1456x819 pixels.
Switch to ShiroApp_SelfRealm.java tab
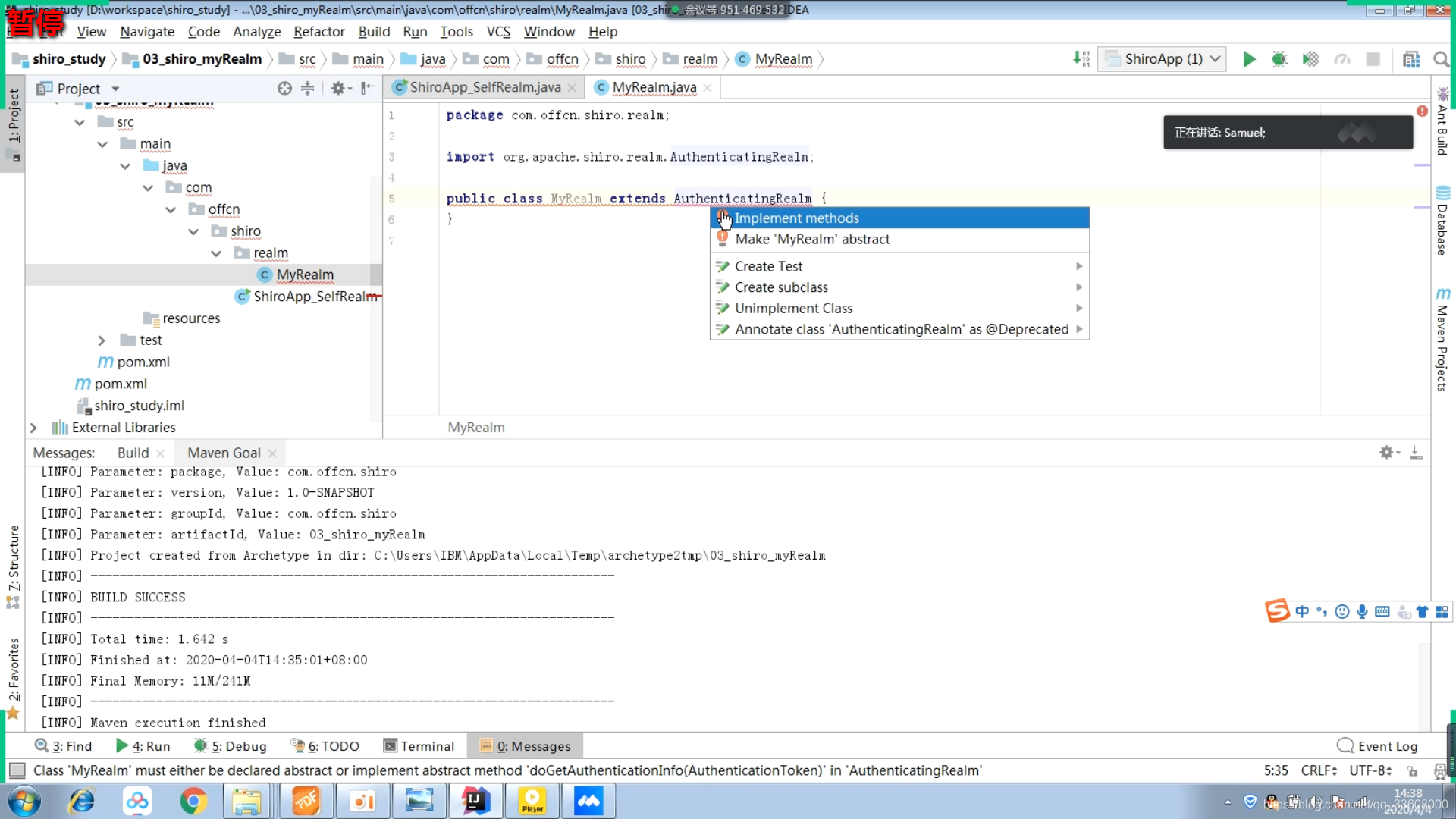click(485, 87)
